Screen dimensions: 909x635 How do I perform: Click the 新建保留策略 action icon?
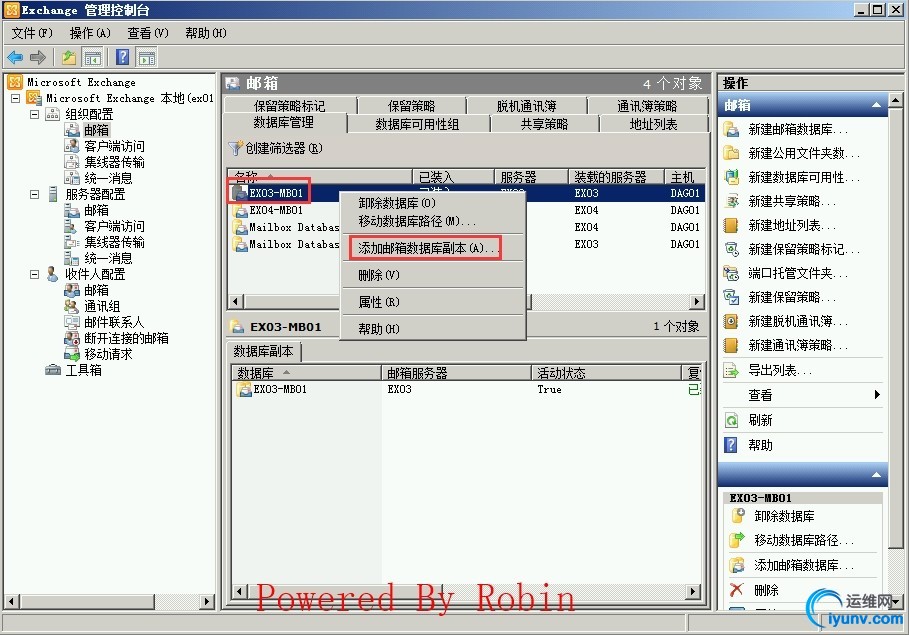[x=732, y=297]
